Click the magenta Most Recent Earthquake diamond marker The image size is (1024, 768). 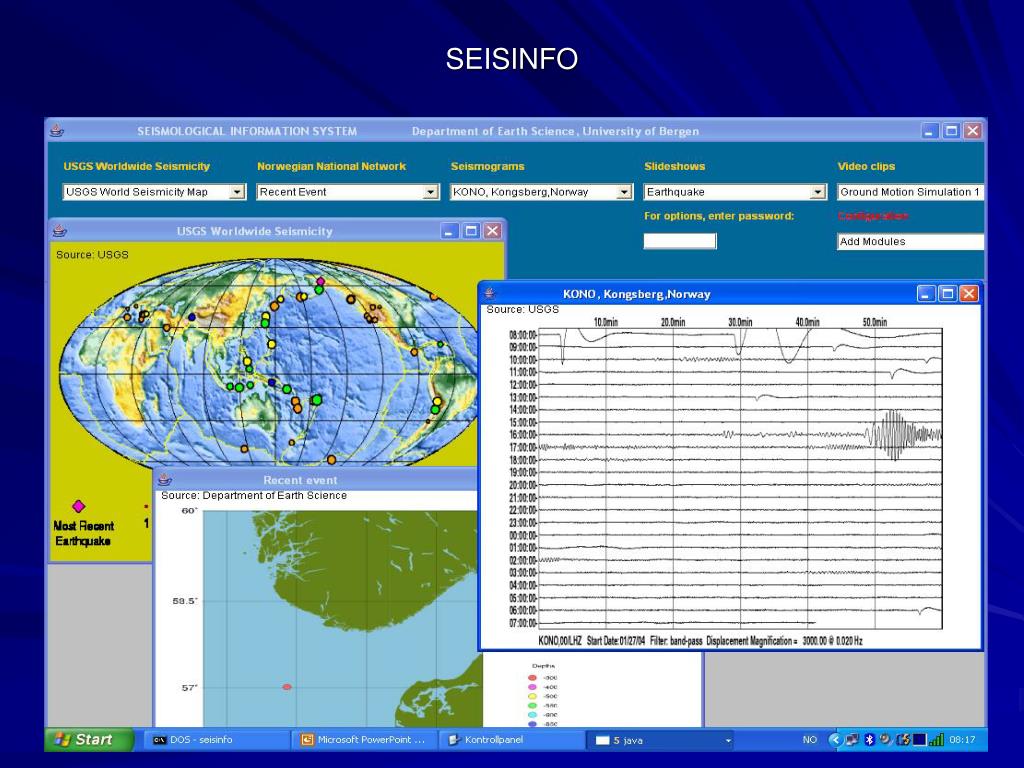pos(78,506)
